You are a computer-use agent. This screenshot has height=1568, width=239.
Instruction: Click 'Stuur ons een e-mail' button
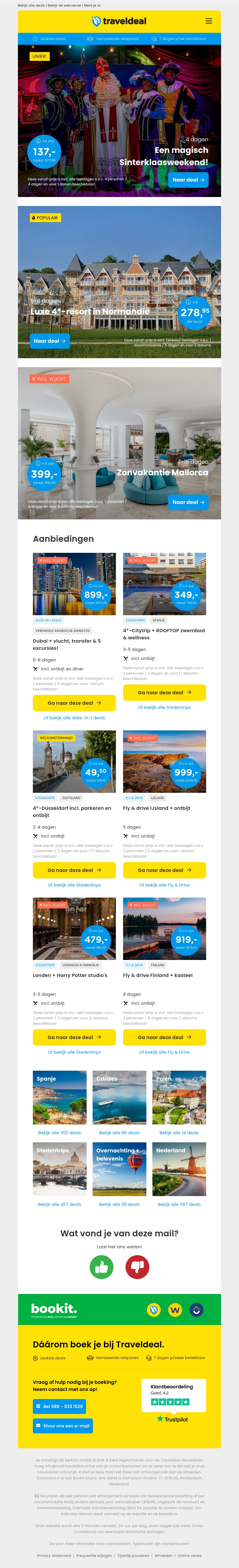[x=63, y=1426]
